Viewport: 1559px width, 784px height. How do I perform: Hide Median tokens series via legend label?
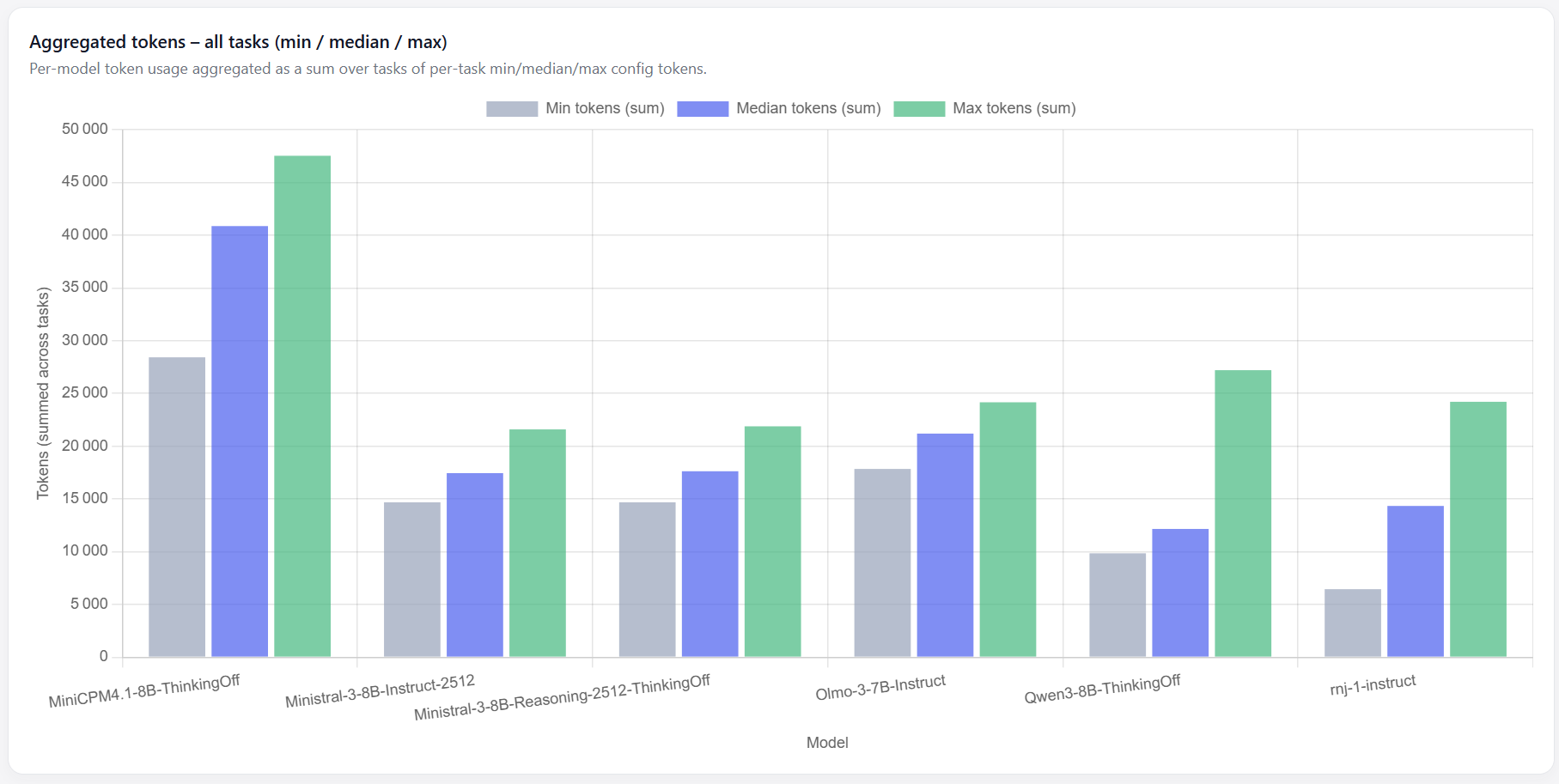(808, 108)
